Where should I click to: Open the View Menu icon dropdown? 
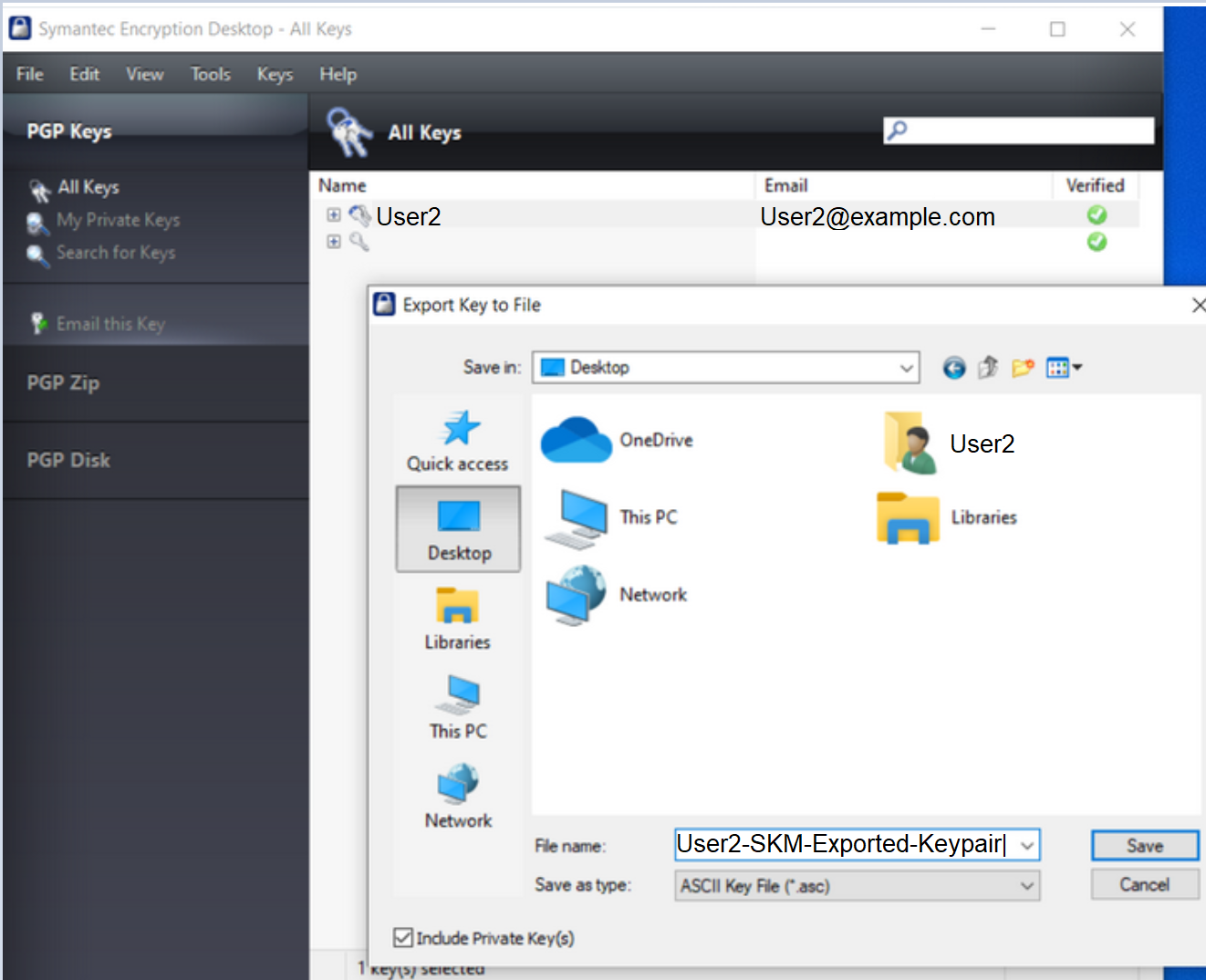[1064, 368]
